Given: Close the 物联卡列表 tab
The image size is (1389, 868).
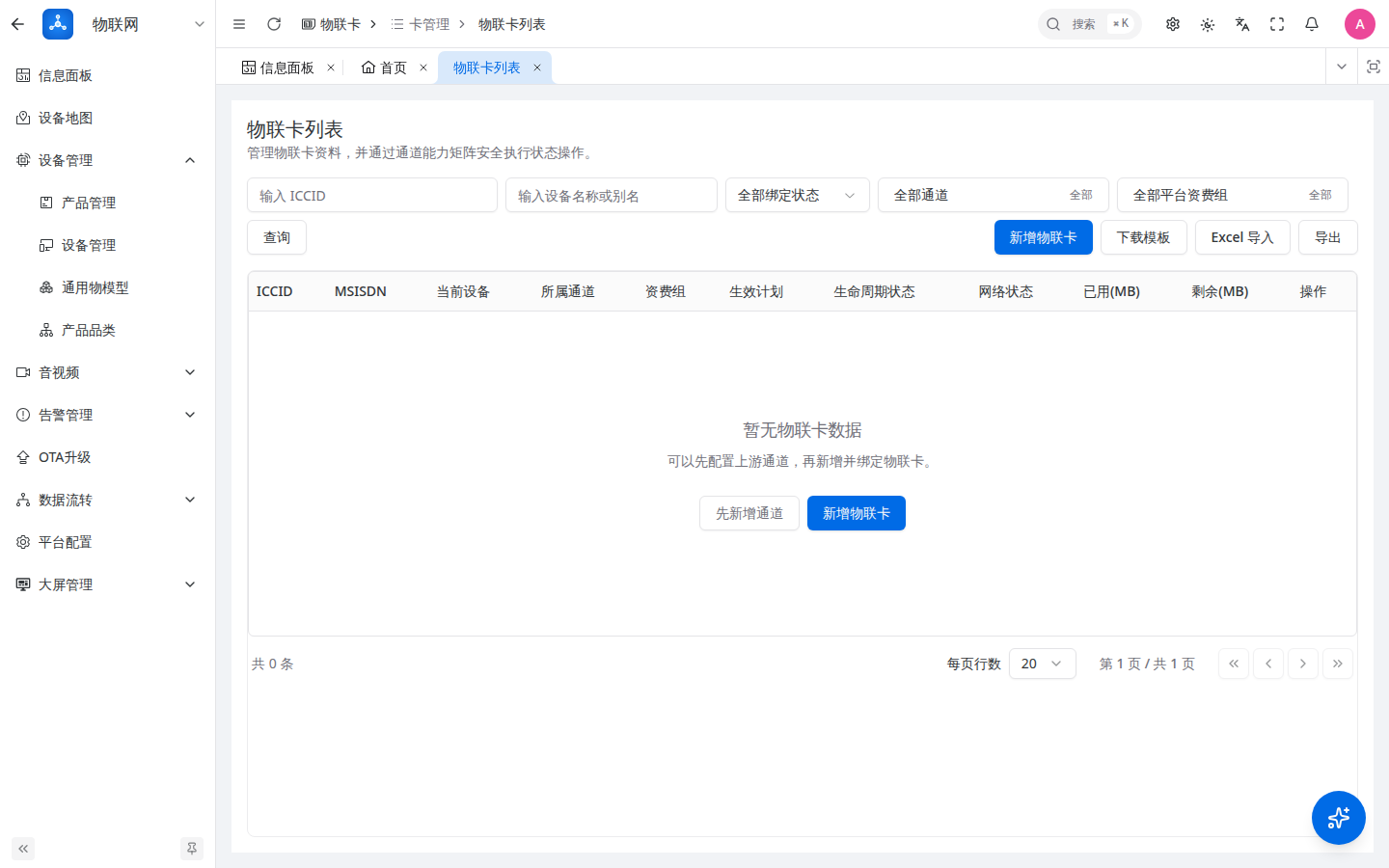Looking at the screenshot, I should [x=537, y=68].
